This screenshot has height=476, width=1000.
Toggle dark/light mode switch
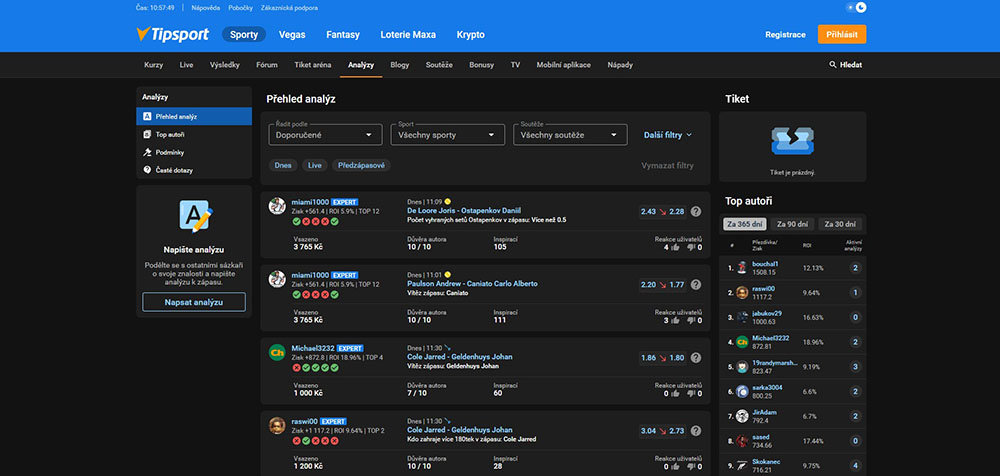[857, 7]
